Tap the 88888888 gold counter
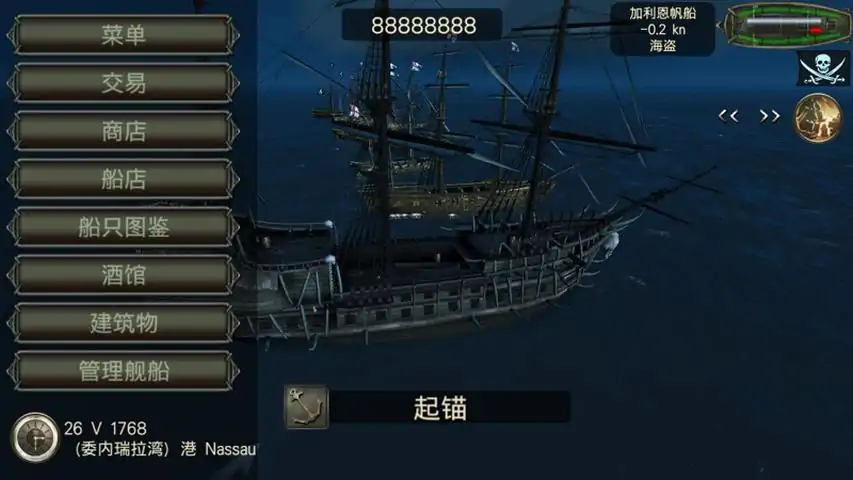 [423, 25]
